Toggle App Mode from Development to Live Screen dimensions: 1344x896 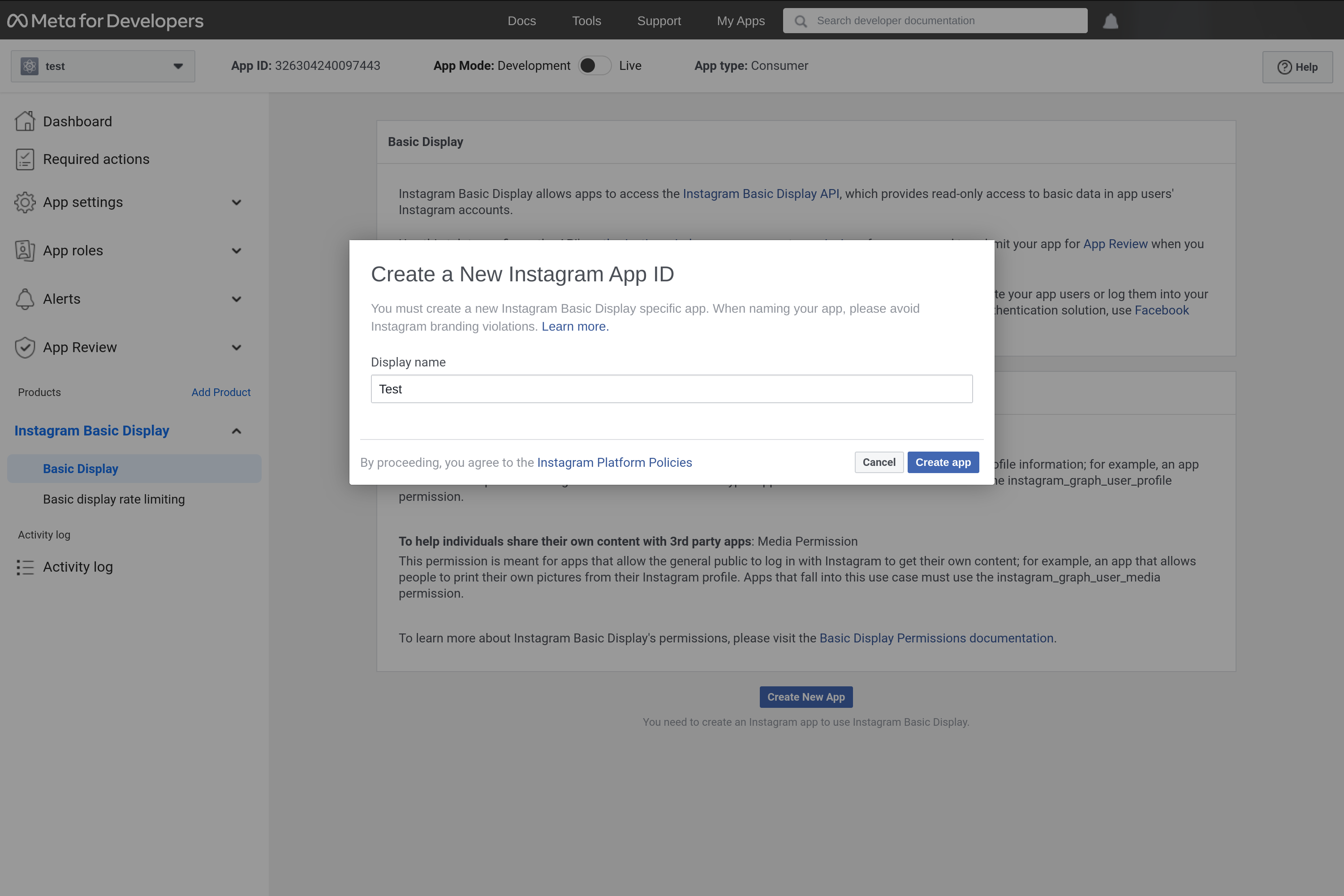click(594, 65)
